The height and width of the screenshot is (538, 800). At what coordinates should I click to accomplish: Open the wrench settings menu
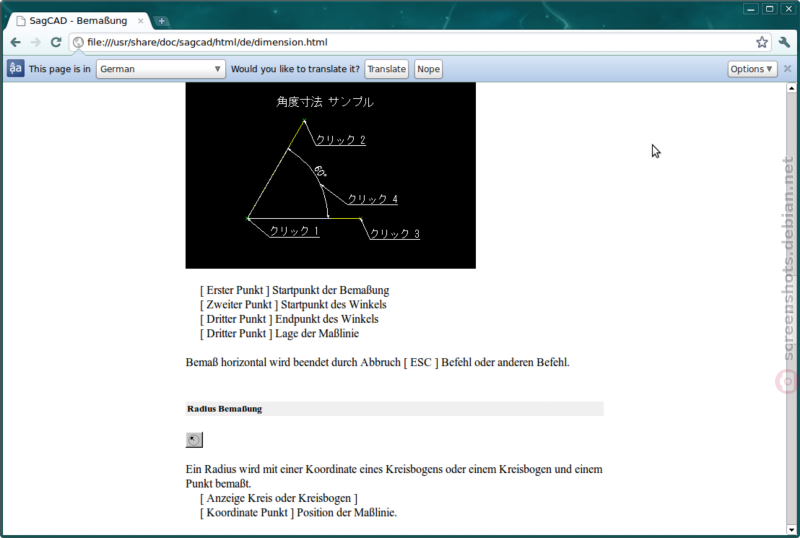(784, 42)
